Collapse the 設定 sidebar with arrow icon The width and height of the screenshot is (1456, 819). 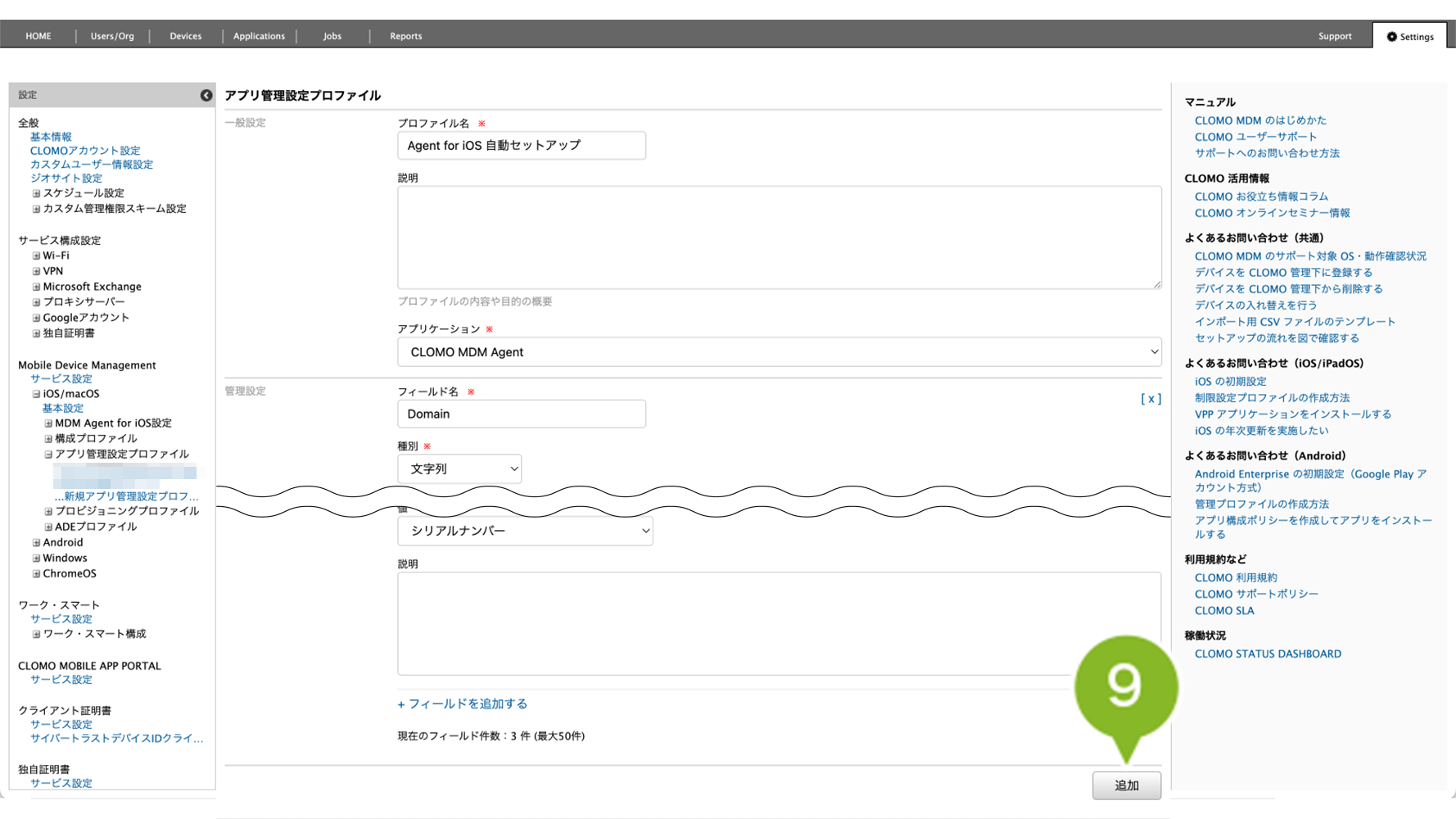pyautogui.click(x=206, y=95)
